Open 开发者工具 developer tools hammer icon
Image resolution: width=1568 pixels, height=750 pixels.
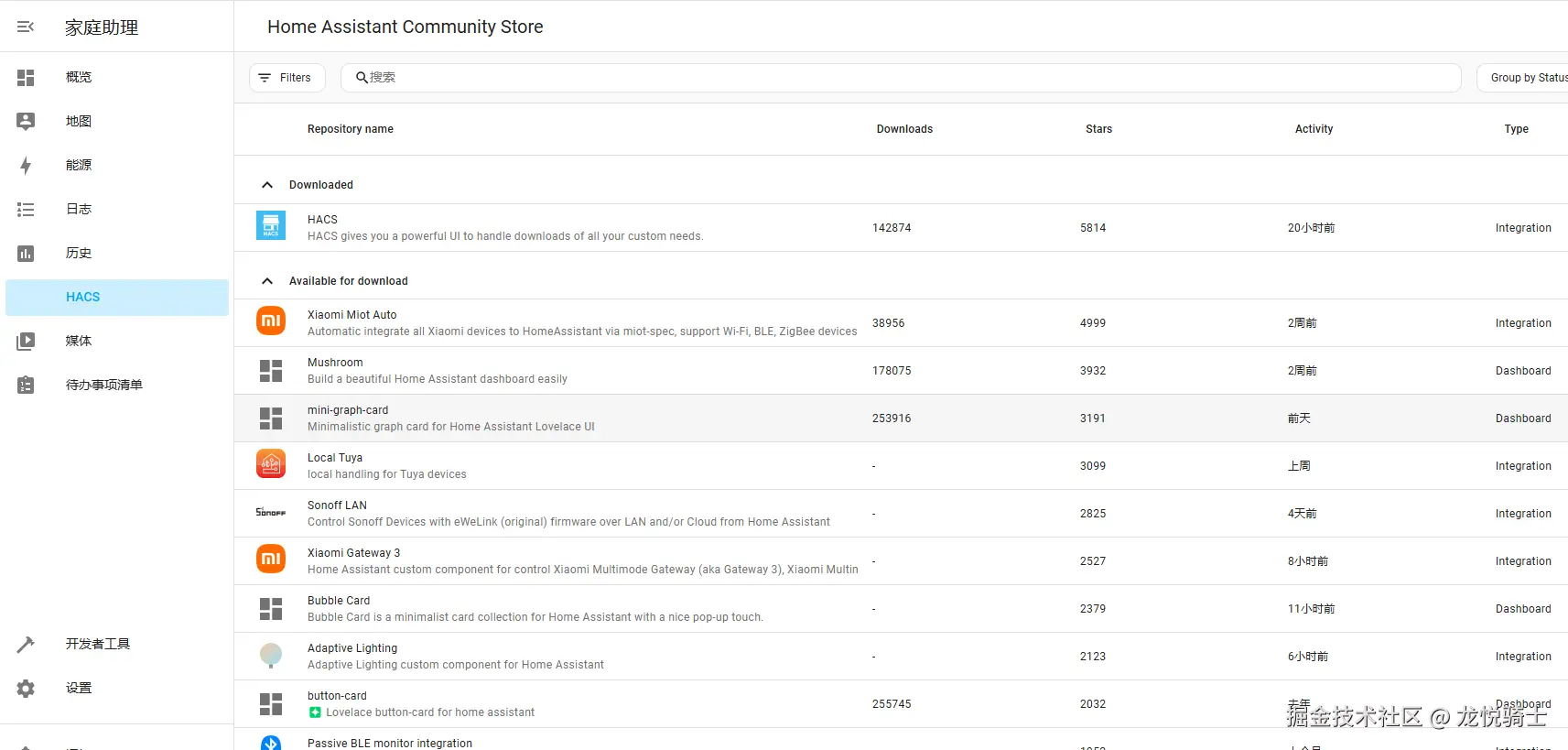[26, 645]
